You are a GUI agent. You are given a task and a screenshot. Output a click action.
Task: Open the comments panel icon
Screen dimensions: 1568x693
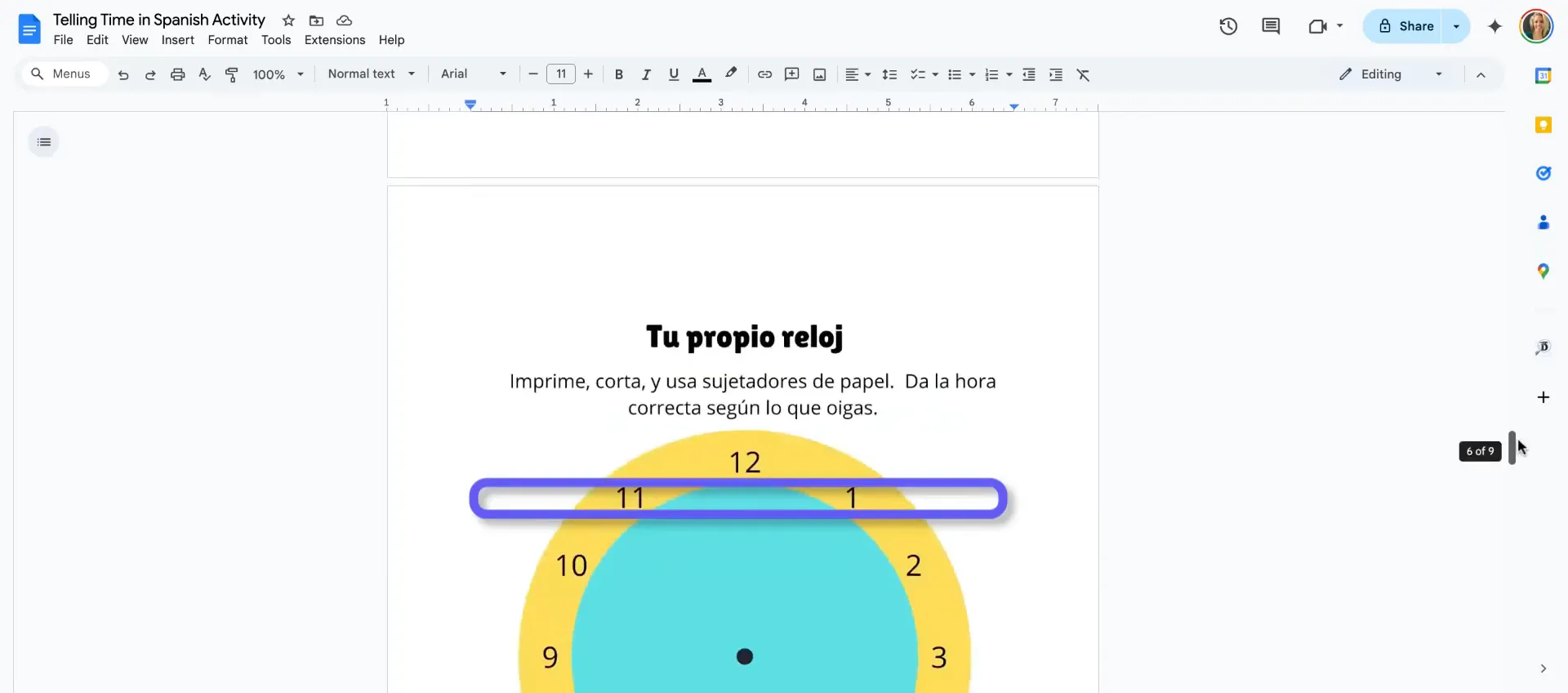coord(1271,26)
